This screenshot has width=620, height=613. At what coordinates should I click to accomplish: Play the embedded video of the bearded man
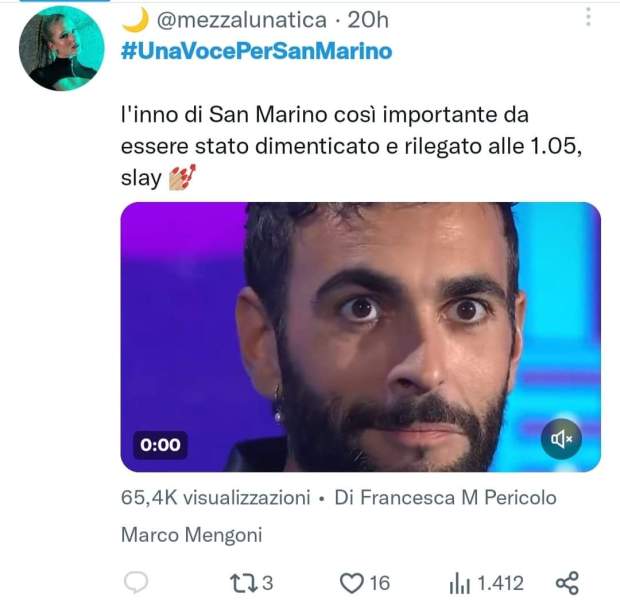point(360,335)
